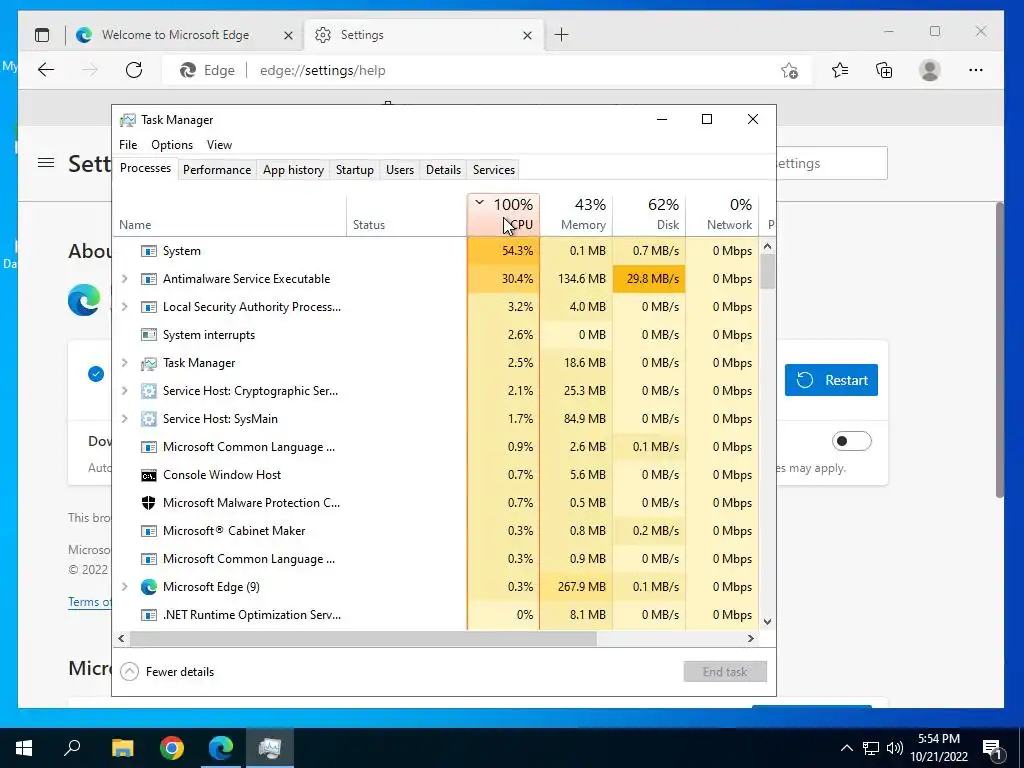Open the Edge settings hamburger menu
The image size is (1024, 768).
(x=46, y=163)
